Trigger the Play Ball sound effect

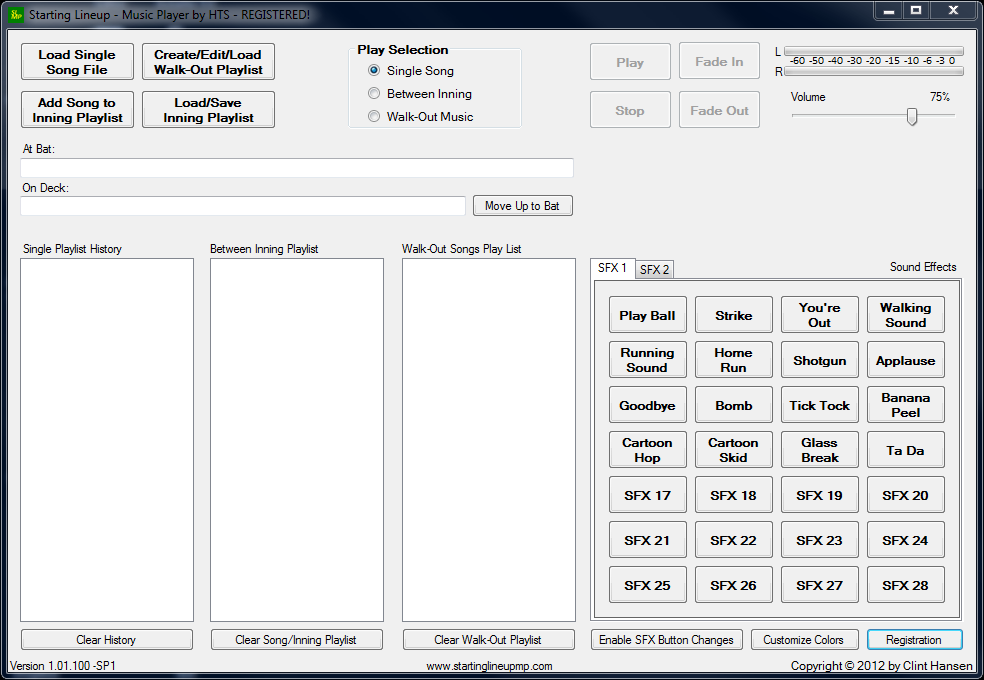click(648, 315)
